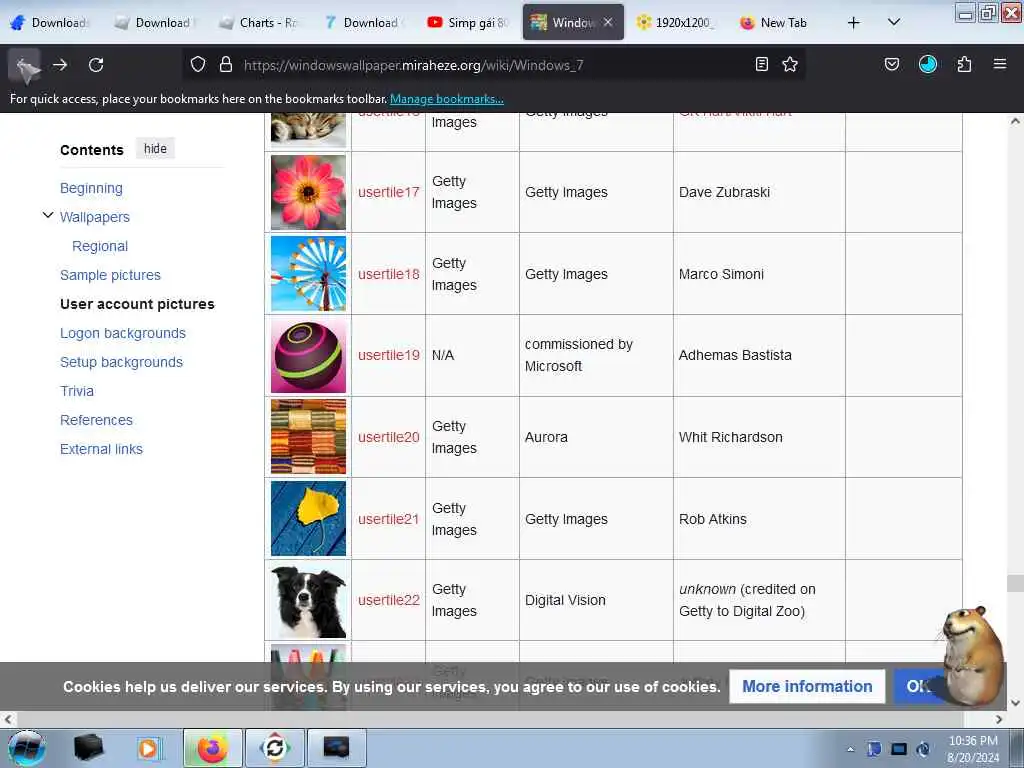Toggle reader view icon in address bar

pyautogui.click(x=761, y=65)
